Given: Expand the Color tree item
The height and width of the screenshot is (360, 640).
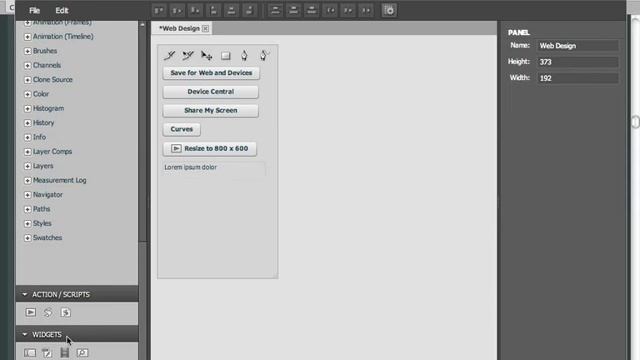Looking at the screenshot, I should coord(27,94).
